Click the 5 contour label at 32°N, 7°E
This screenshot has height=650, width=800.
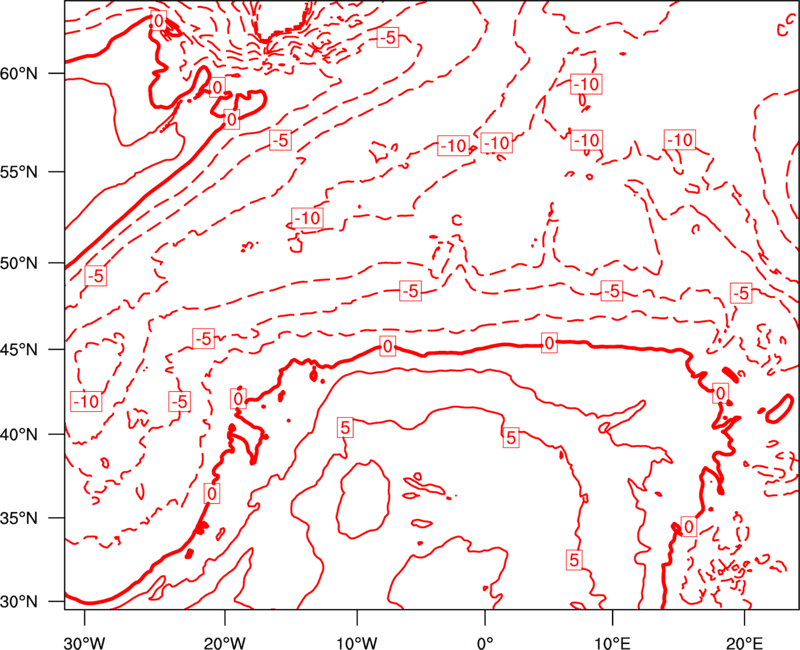pyautogui.click(x=574, y=560)
